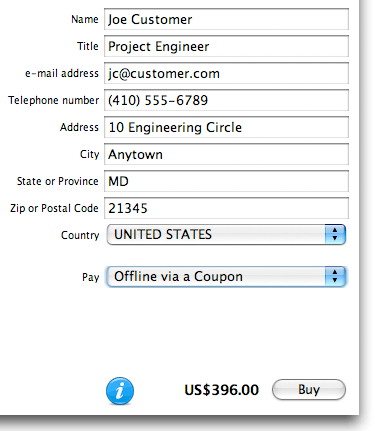Click the US$396.00 price text
Screen dimensions: 375x431
(x=222, y=390)
